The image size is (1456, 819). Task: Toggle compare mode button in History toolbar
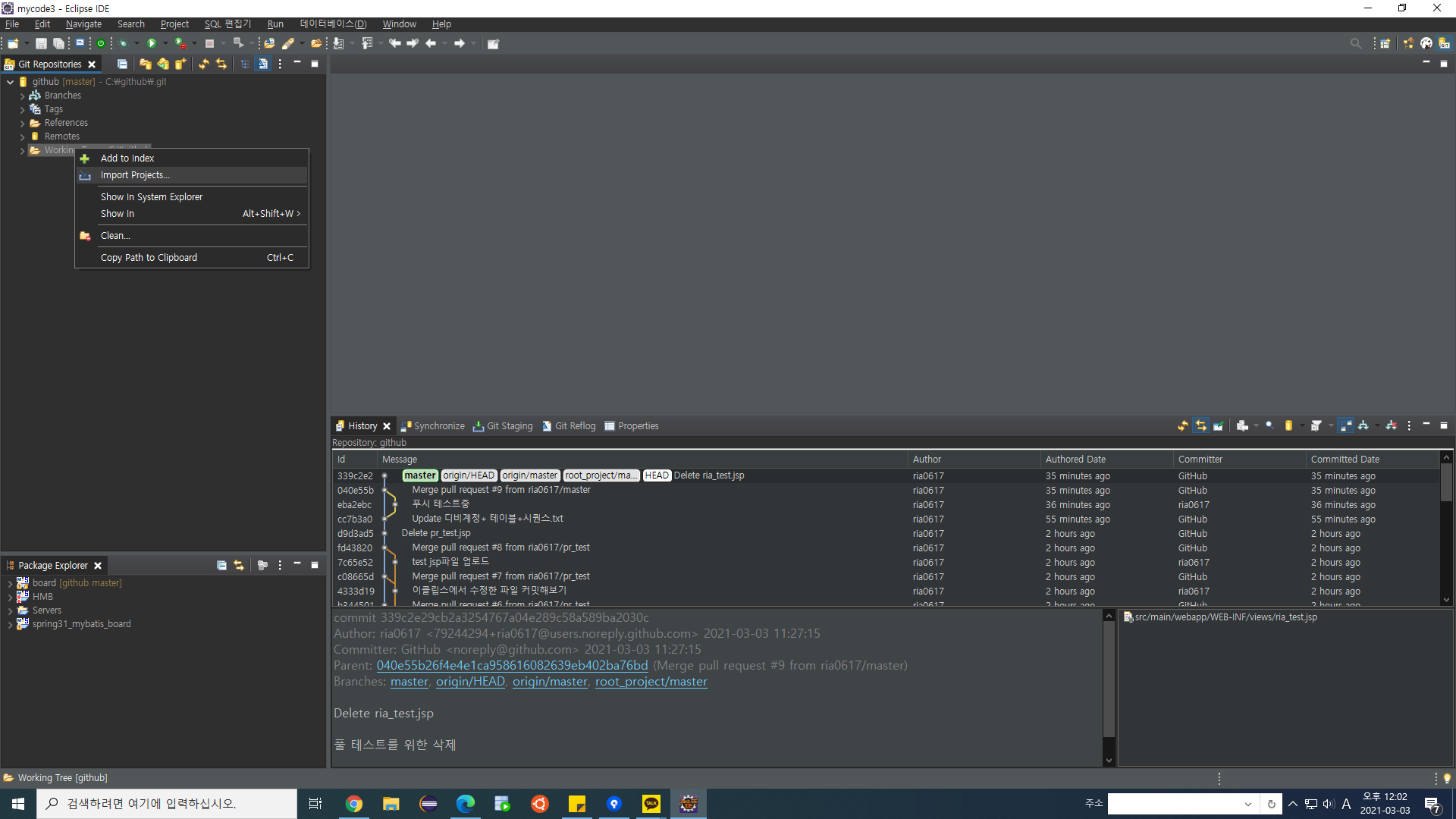(x=1346, y=426)
